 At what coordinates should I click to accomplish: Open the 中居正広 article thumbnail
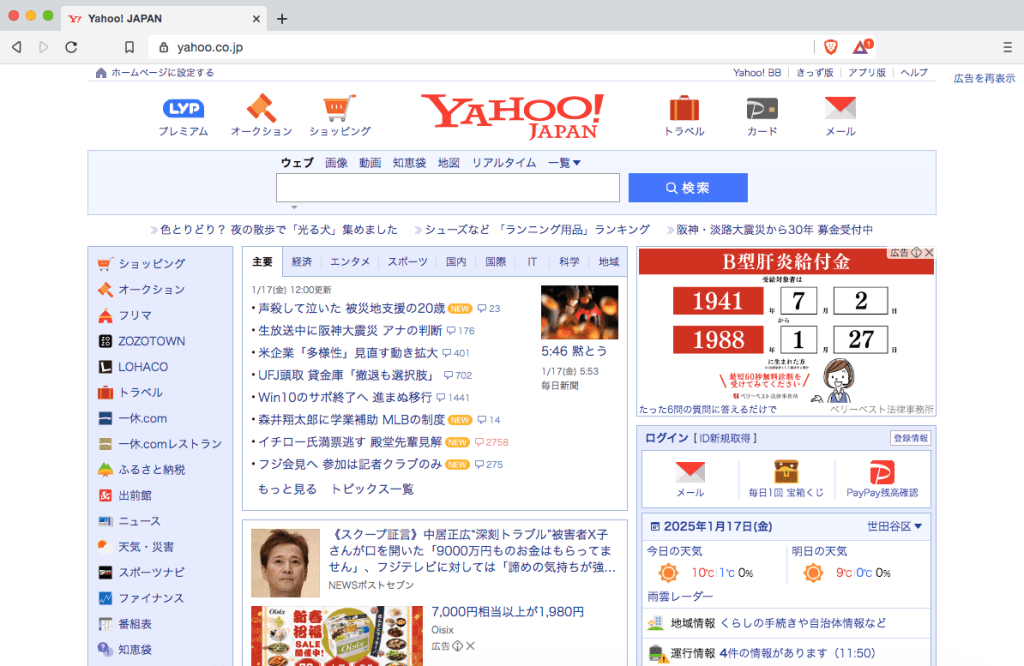tap(285, 563)
